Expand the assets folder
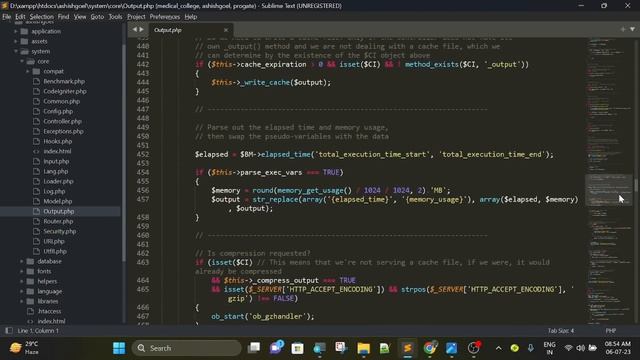Screen dimensions: 640x360 tap(16, 41)
